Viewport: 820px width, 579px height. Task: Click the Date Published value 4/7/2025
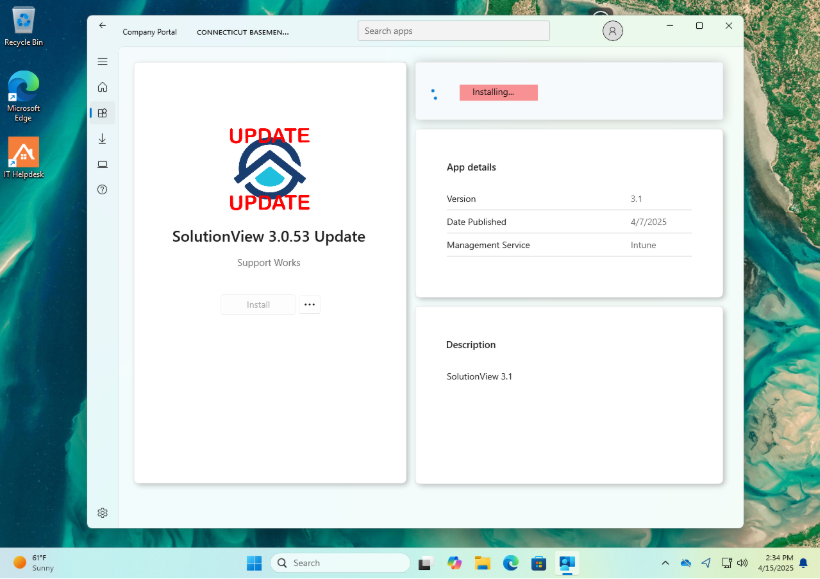click(648, 222)
